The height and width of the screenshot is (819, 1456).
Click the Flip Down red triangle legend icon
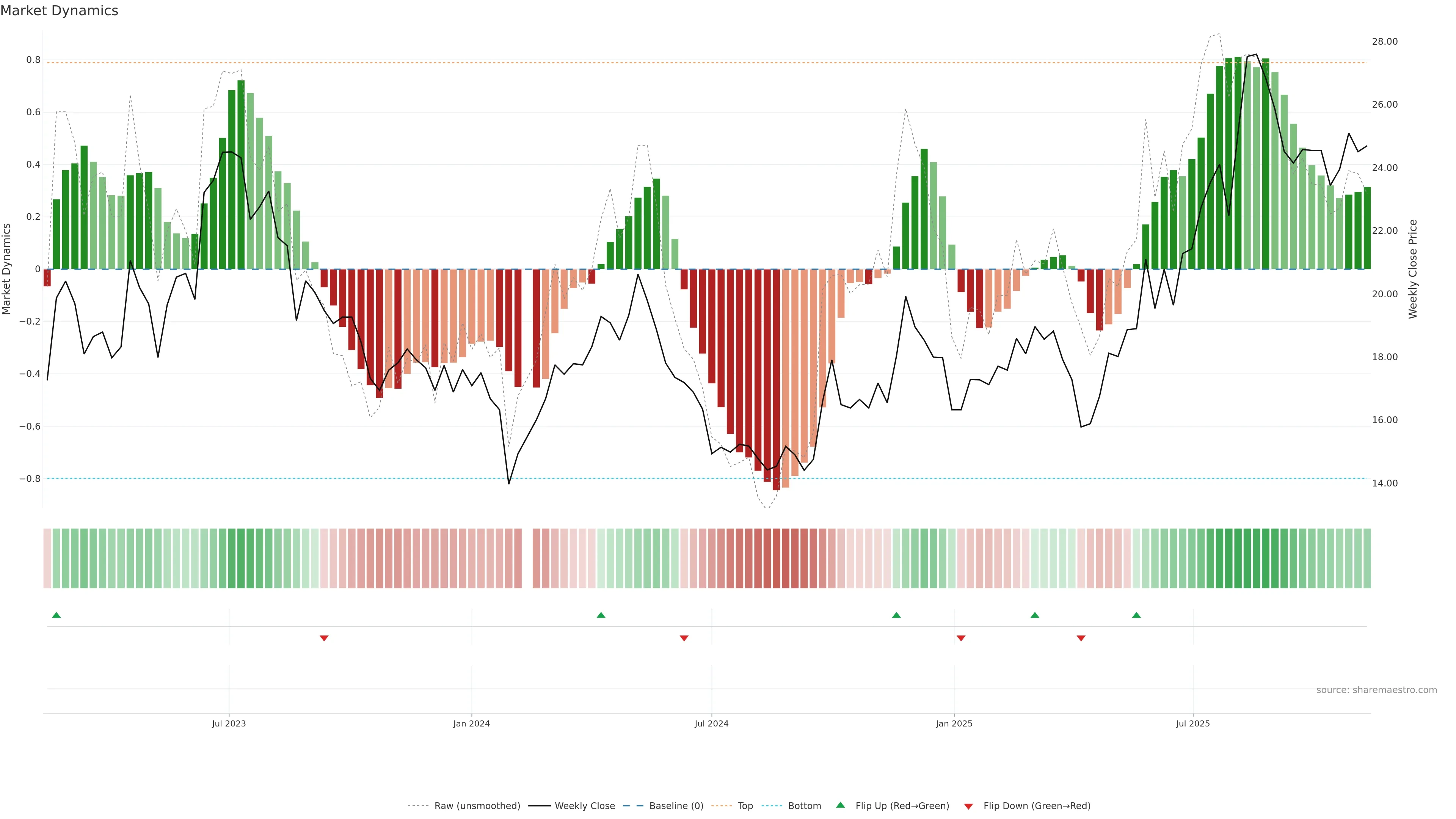click(x=968, y=806)
